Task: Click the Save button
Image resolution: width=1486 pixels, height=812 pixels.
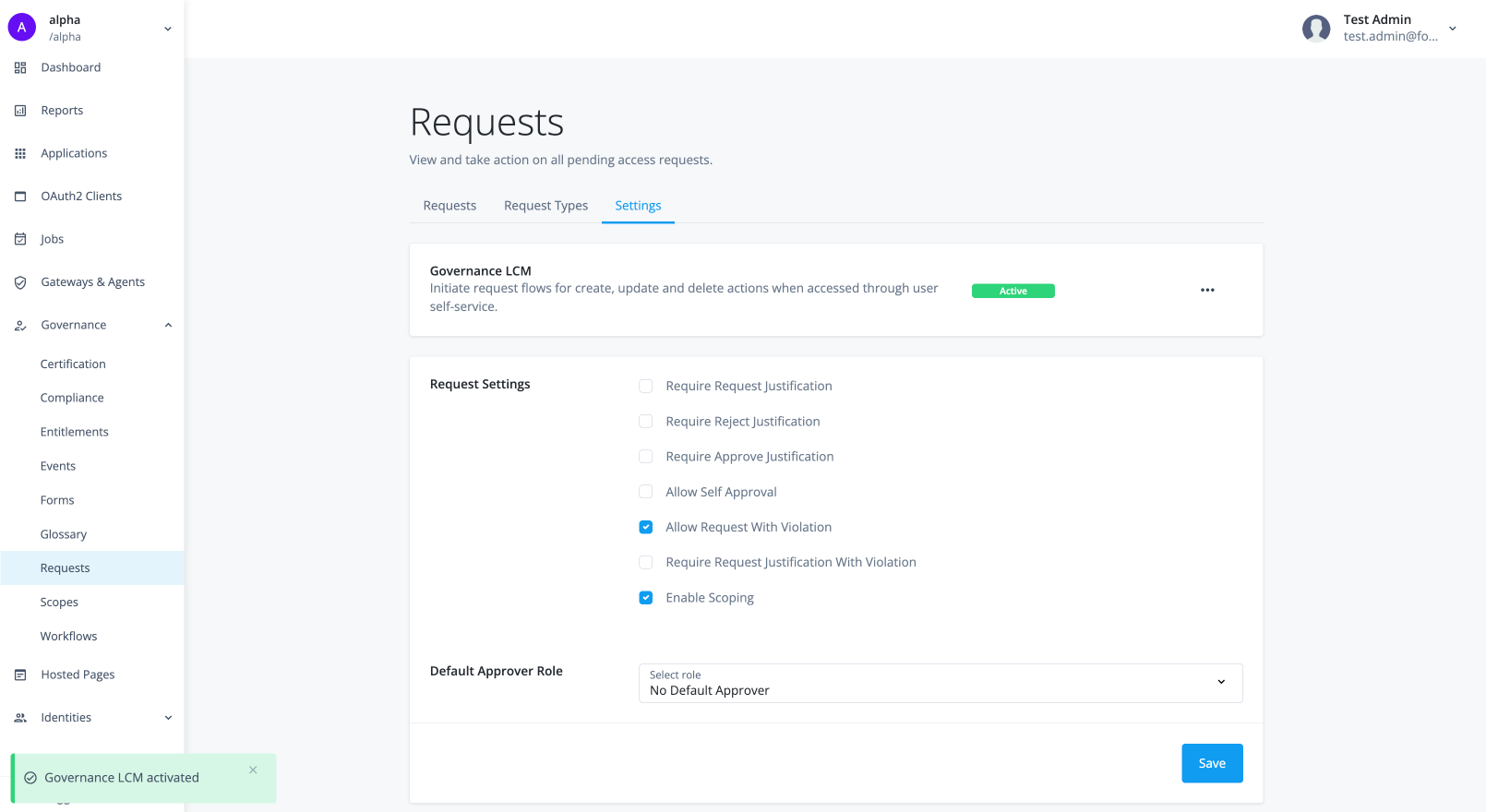Action: (x=1211, y=763)
